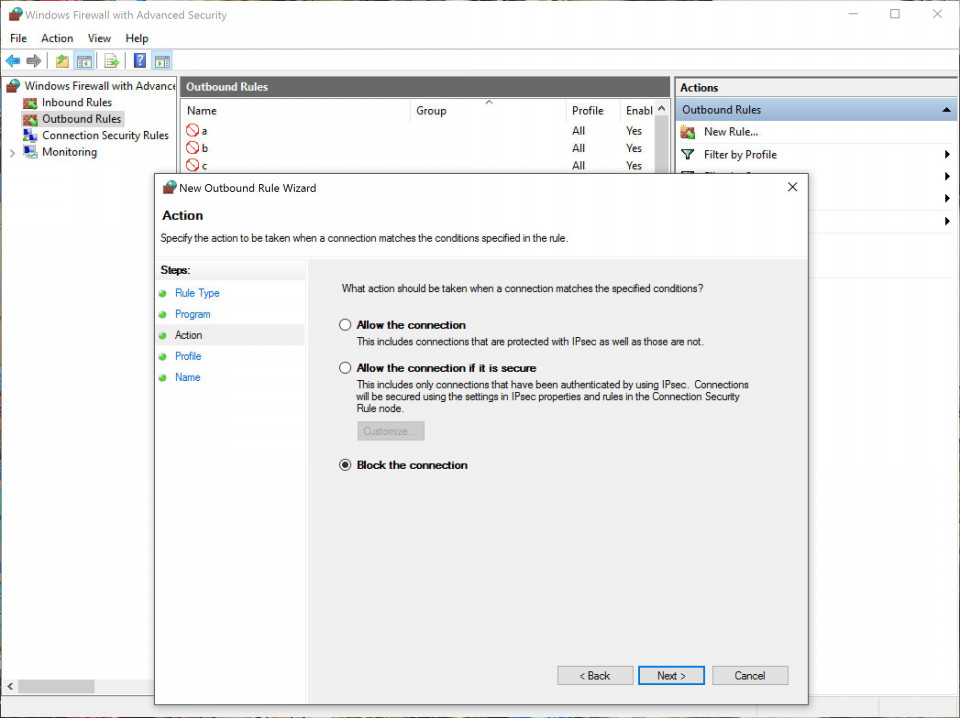Open the blue Help question-mark icon
The image size is (960, 718).
pyautogui.click(x=140, y=61)
